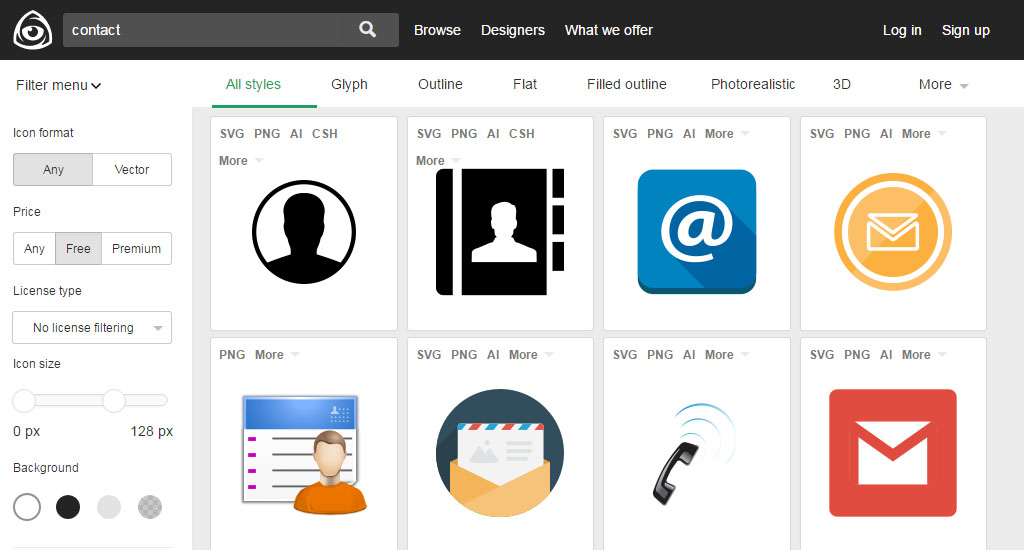Pick the black background color swatch
This screenshot has width=1024, height=550.
pos(68,507)
